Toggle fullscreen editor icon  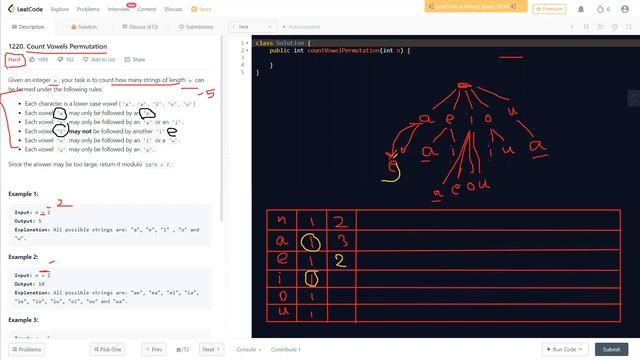629,27
